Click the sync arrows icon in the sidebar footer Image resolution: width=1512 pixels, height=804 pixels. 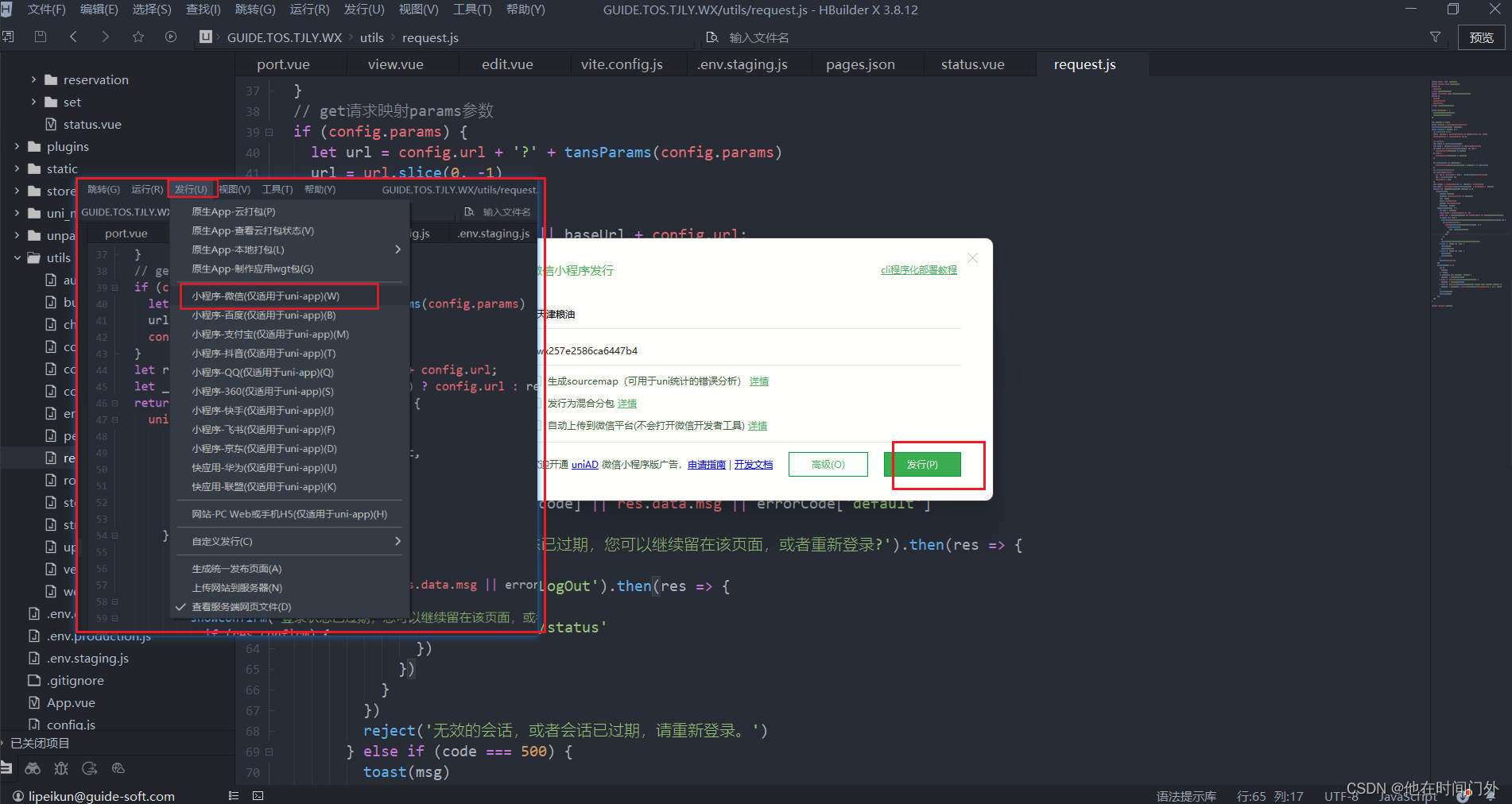pos(90,768)
